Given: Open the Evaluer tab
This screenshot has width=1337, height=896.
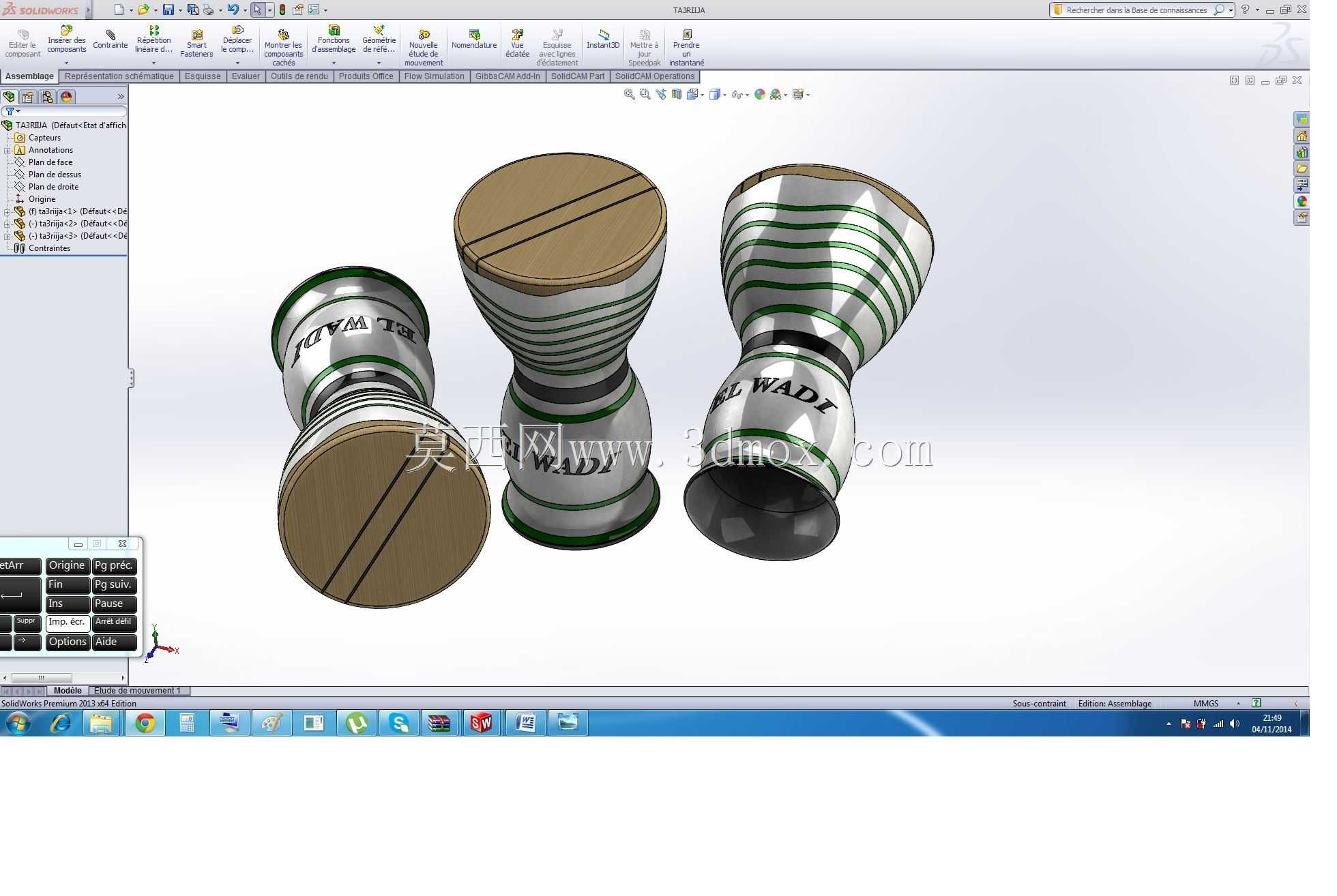Looking at the screenshot, I should coord(246,76).
